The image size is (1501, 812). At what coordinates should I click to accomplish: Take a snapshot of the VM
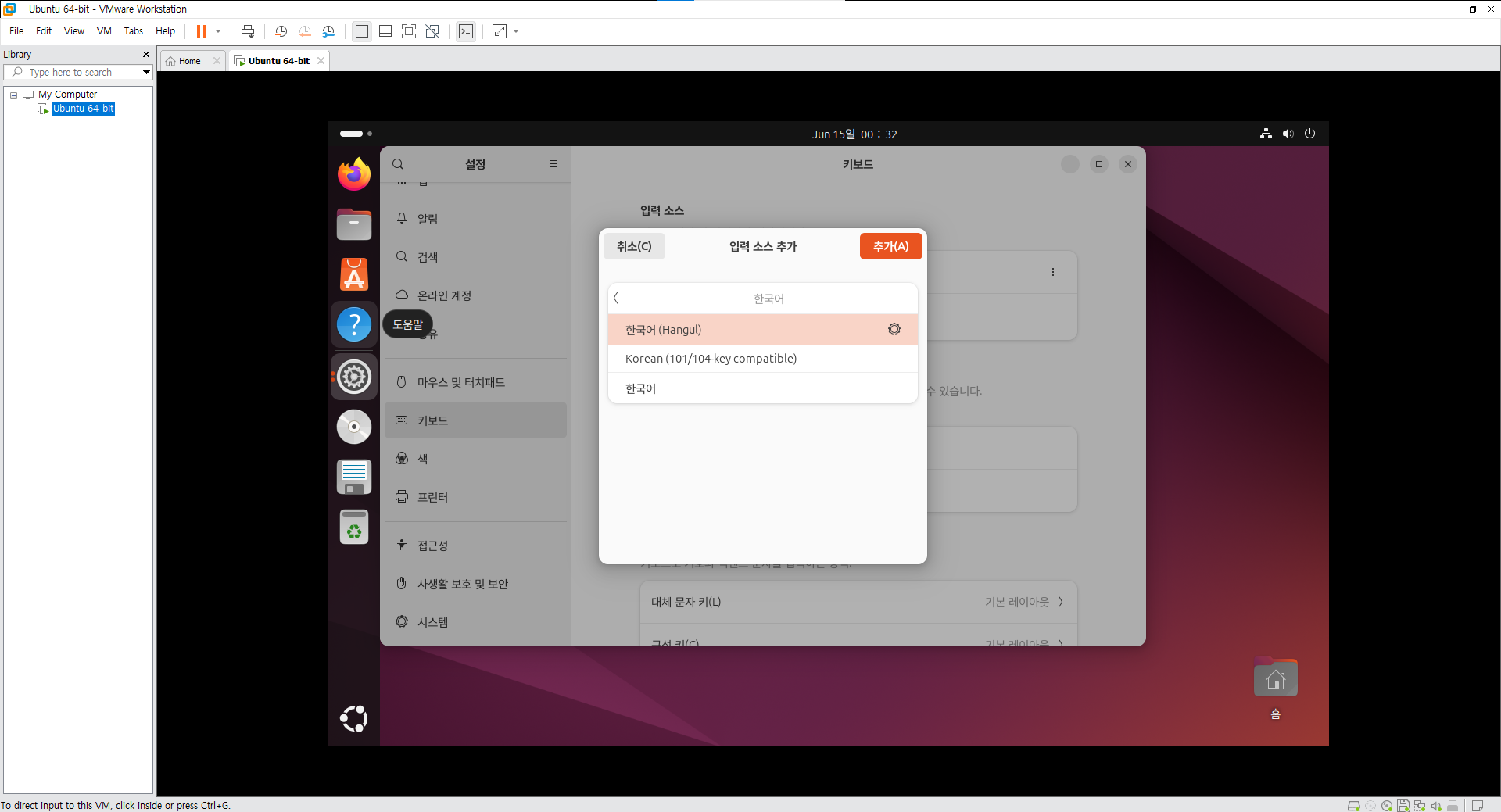point(281,31)
